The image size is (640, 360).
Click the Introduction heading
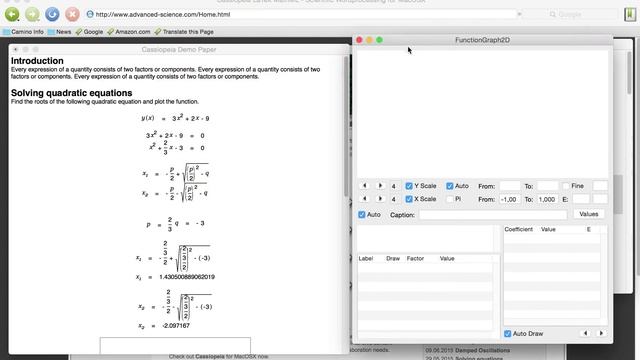(x=37, y=61)
